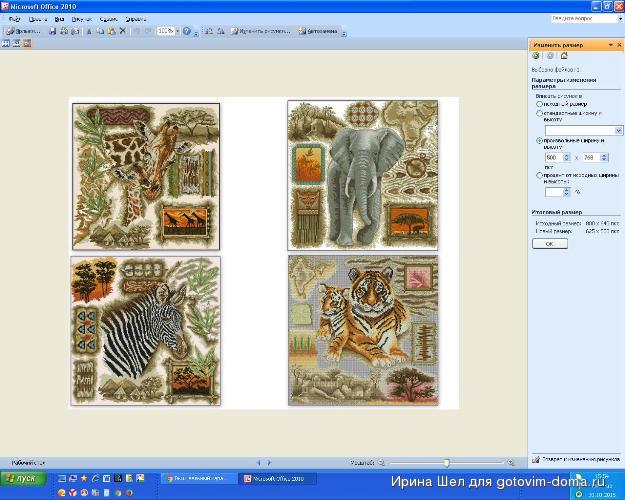
Task: Save the picture with the floppy disk icon
Action: 53,31
